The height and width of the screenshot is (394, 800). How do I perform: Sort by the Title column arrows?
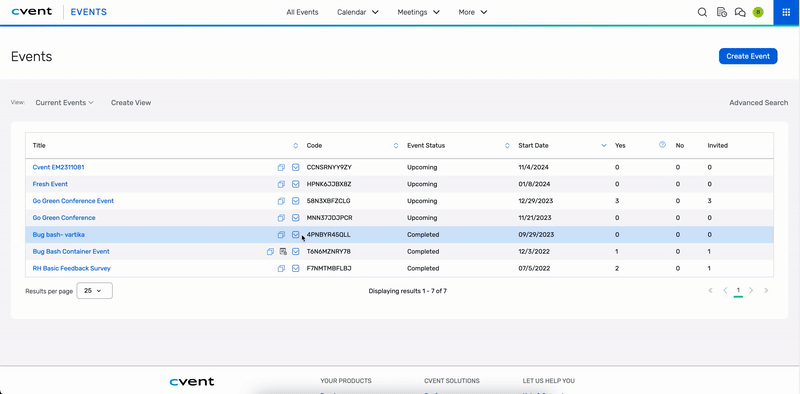(x=295, y=145)
